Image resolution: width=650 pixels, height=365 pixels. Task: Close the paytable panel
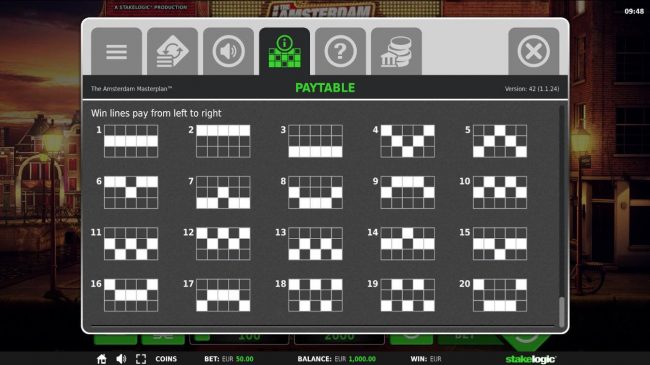tap(534, 51)
